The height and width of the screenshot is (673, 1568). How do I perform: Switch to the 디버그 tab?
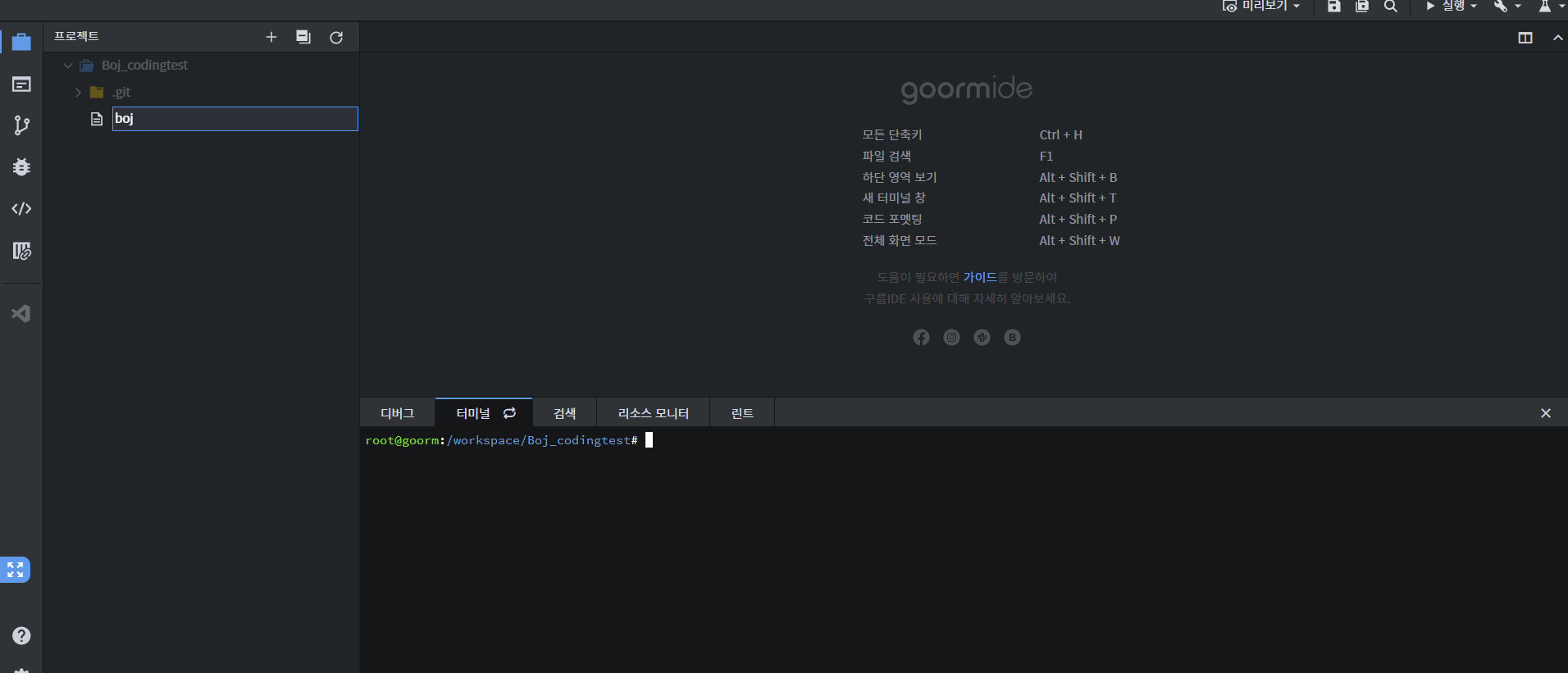coord(397,413)
